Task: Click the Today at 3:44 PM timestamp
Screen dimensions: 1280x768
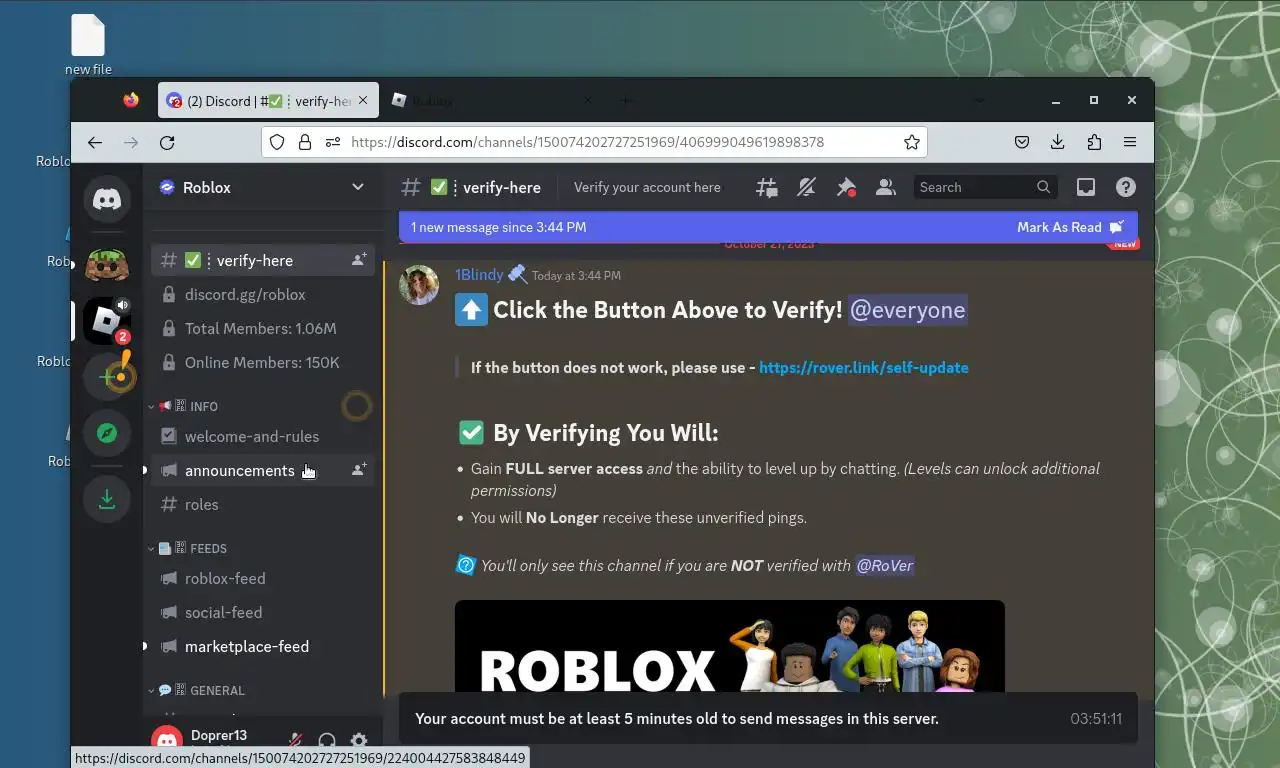Action: 576,275
